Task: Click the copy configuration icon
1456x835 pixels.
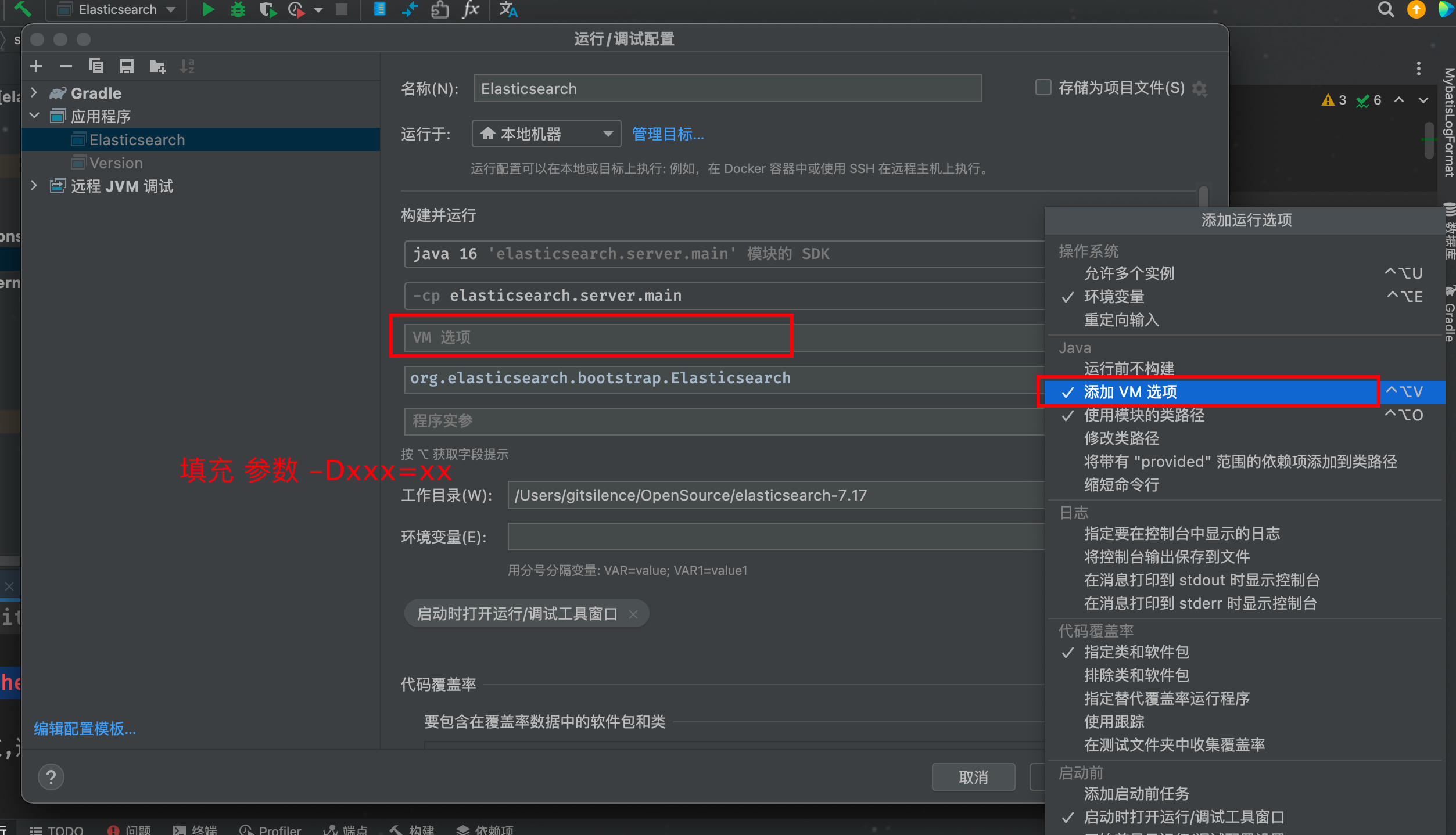Action: click(x=96, y=66)
